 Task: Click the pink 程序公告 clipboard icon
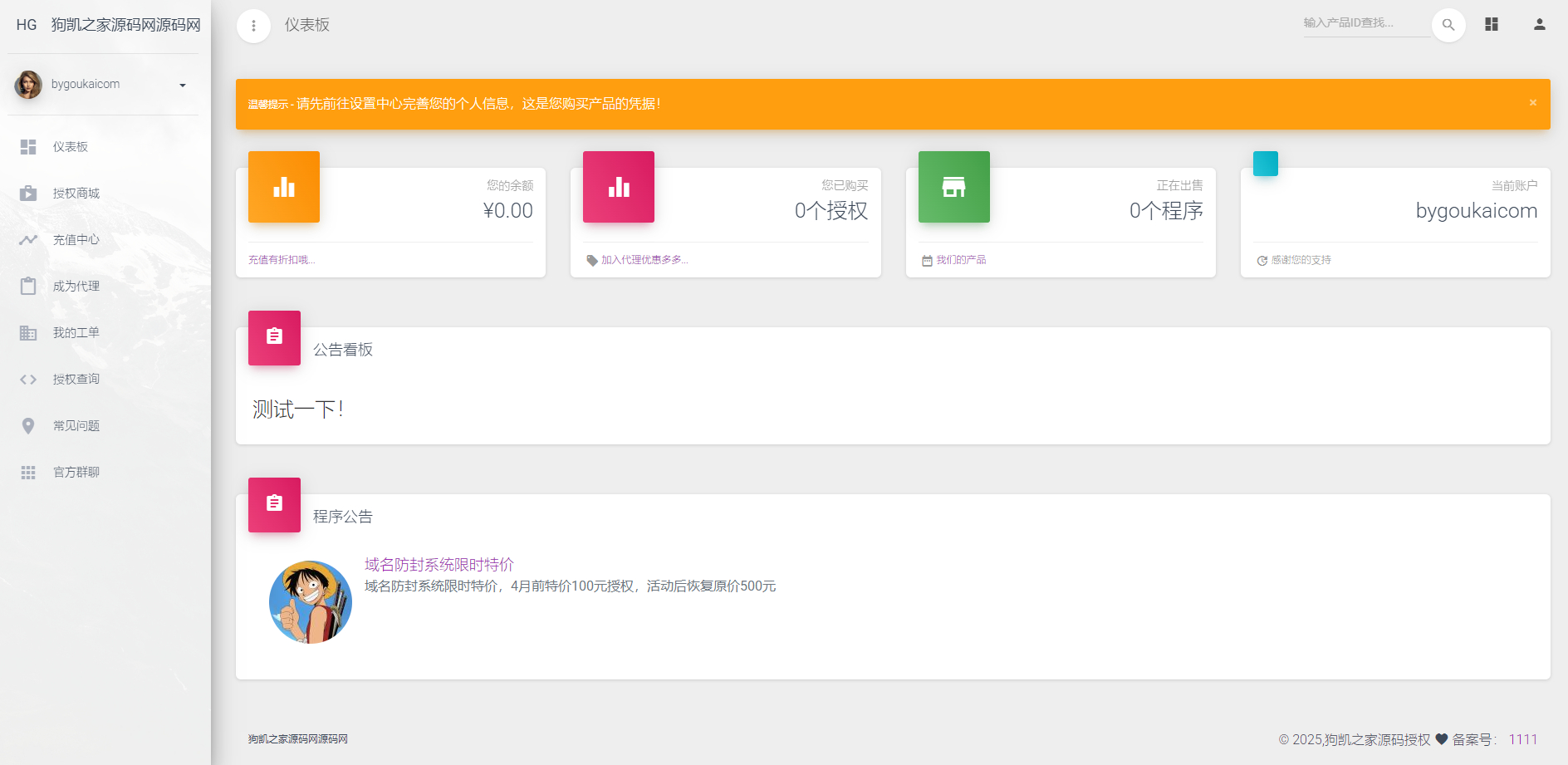click(274, 504)
